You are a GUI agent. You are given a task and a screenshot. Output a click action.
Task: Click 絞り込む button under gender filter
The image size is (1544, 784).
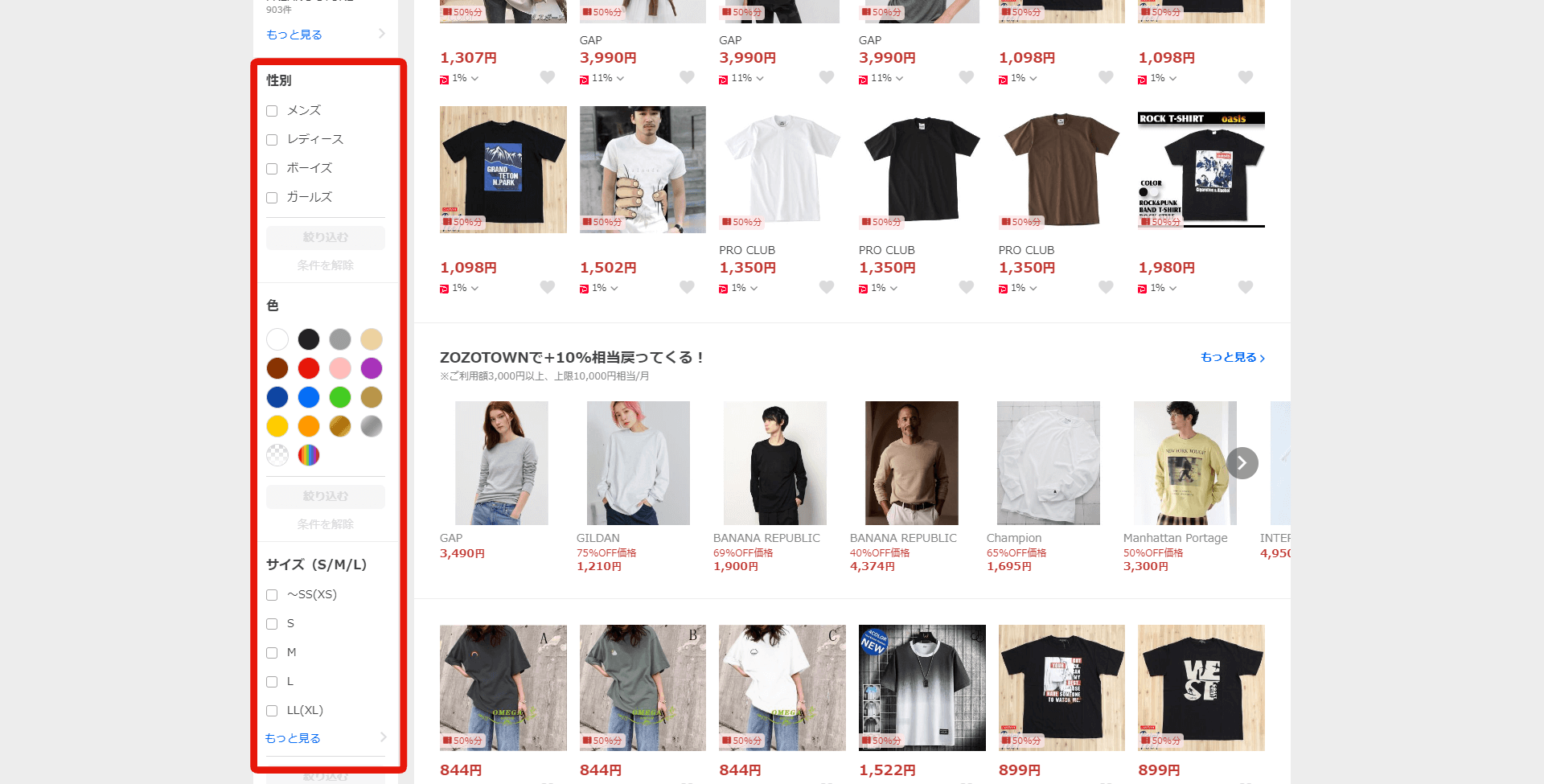(x=325, y=237)
